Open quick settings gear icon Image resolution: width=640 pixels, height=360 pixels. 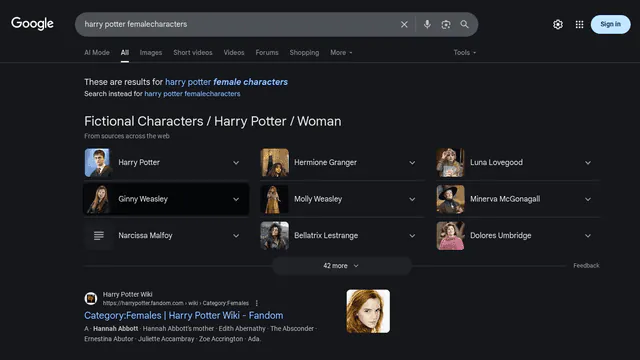[558, 24]
